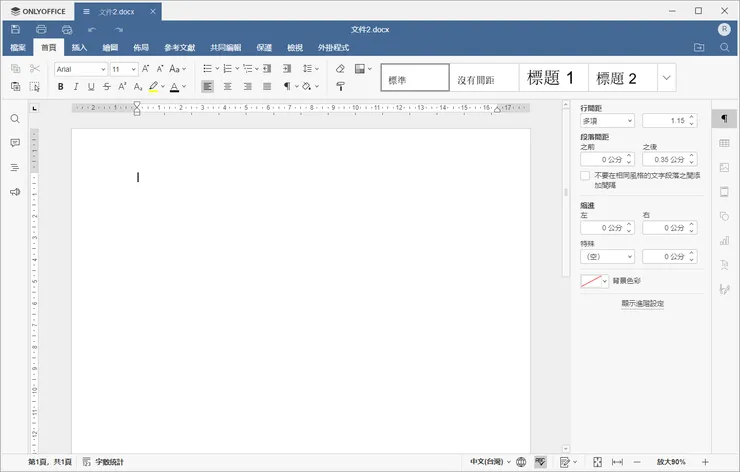This screenshot has height=472, width=740.
Task: Toggle spell checking in status bar
Action: [x=540, y=462]
